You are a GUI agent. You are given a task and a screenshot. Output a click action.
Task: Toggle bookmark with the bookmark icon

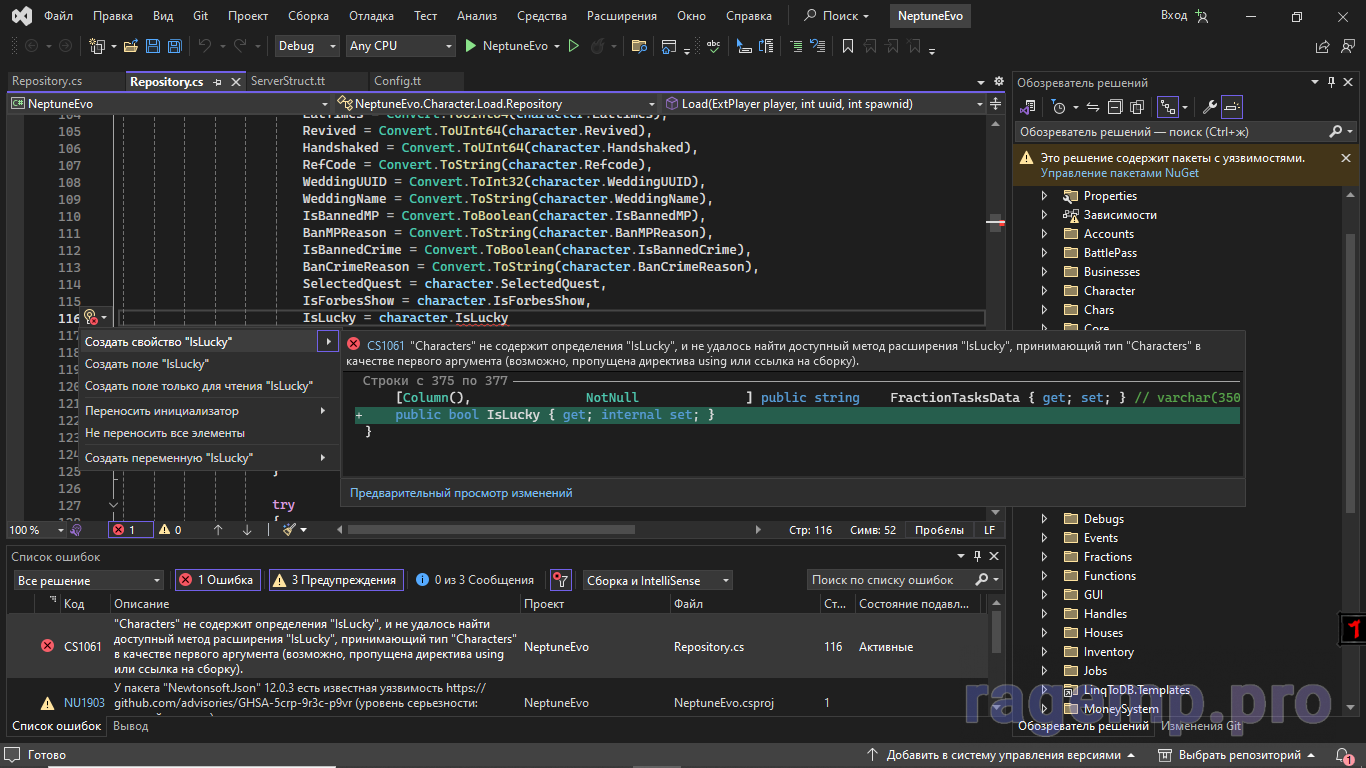coord(847,46)
